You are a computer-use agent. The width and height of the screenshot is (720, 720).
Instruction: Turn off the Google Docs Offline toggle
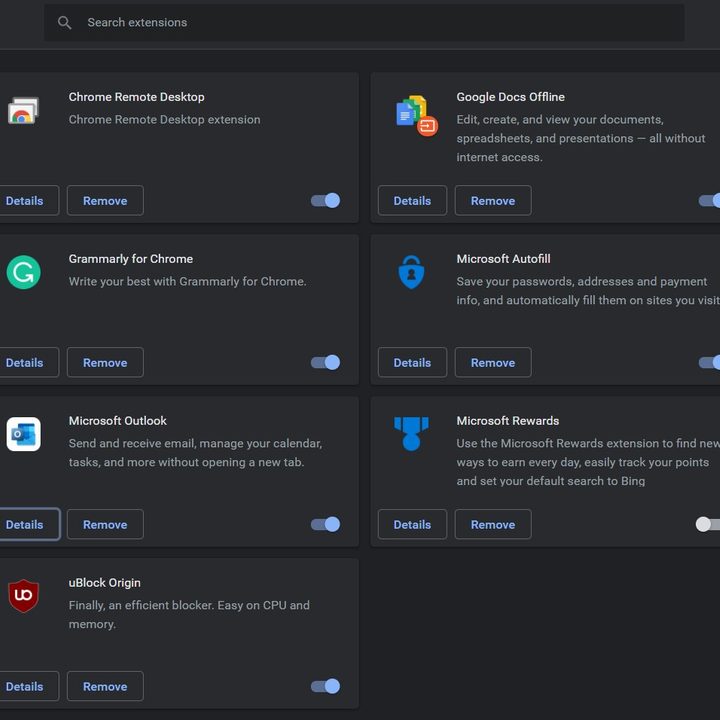click(x=710, y=200)
